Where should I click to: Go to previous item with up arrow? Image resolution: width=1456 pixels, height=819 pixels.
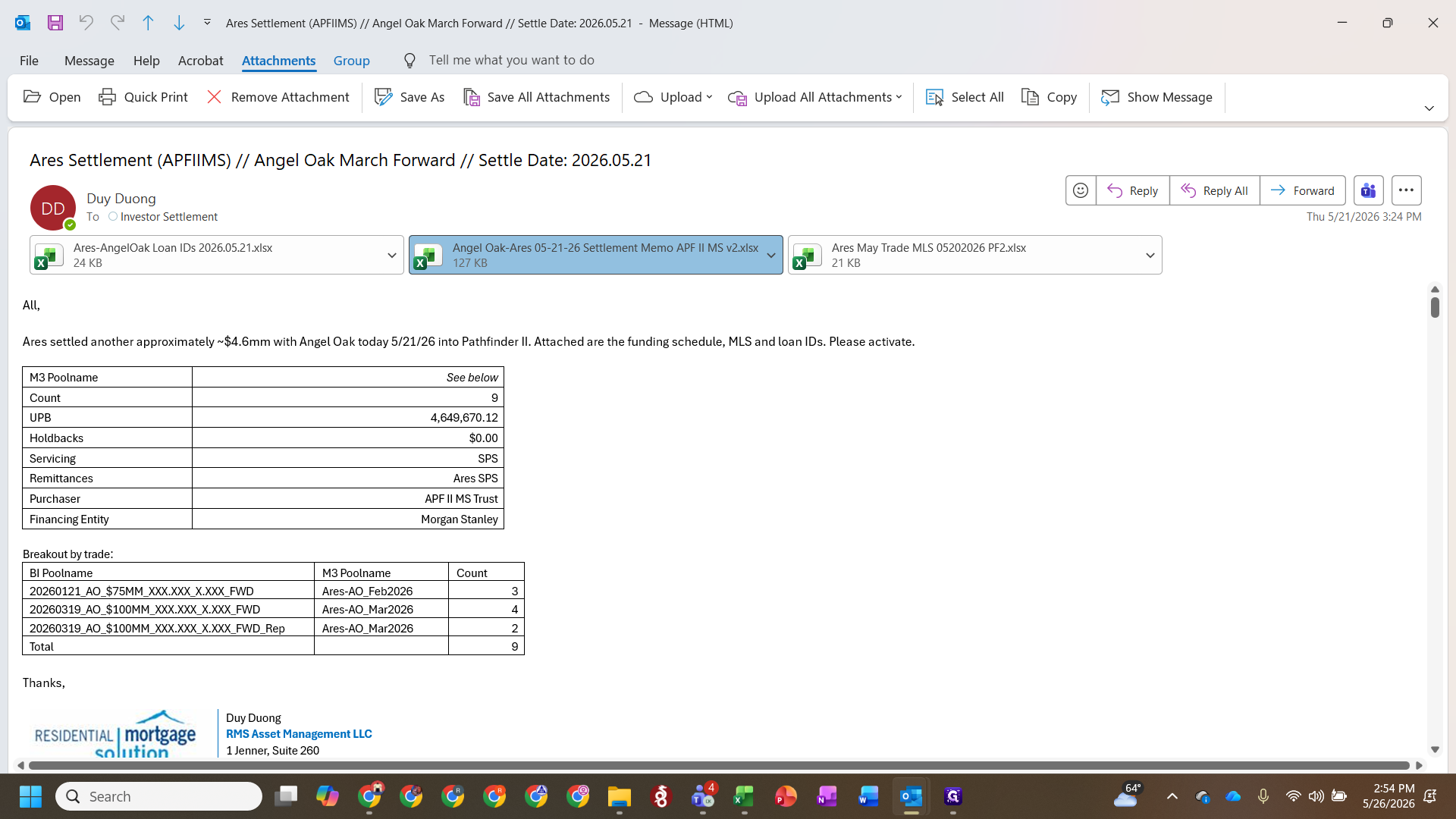pyautogui.click(x=149, y=23)
